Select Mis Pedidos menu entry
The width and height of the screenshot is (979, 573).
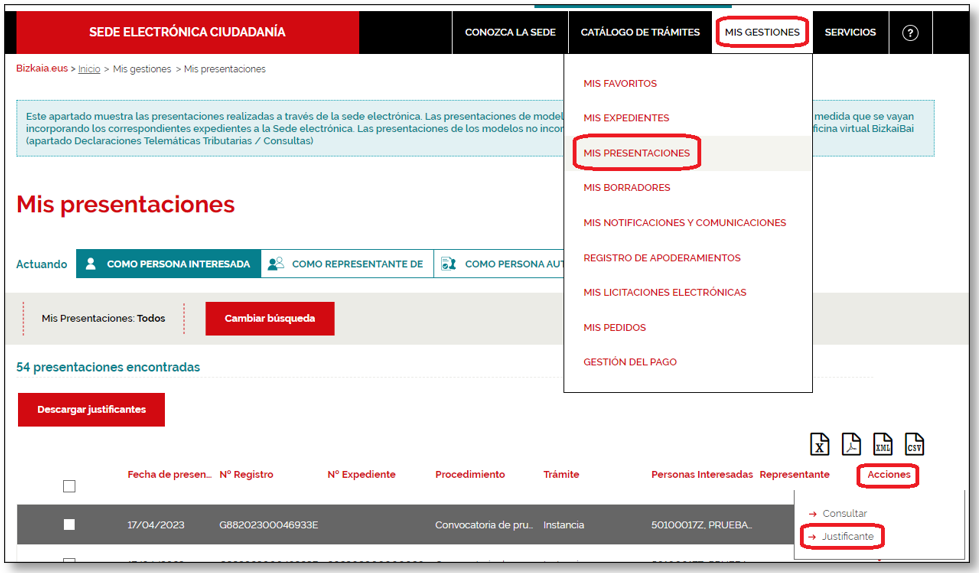614,327
